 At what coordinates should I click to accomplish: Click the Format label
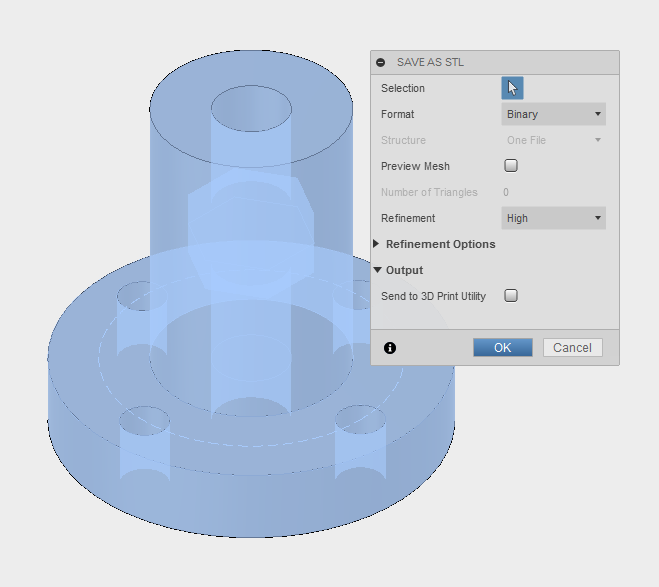398,114
